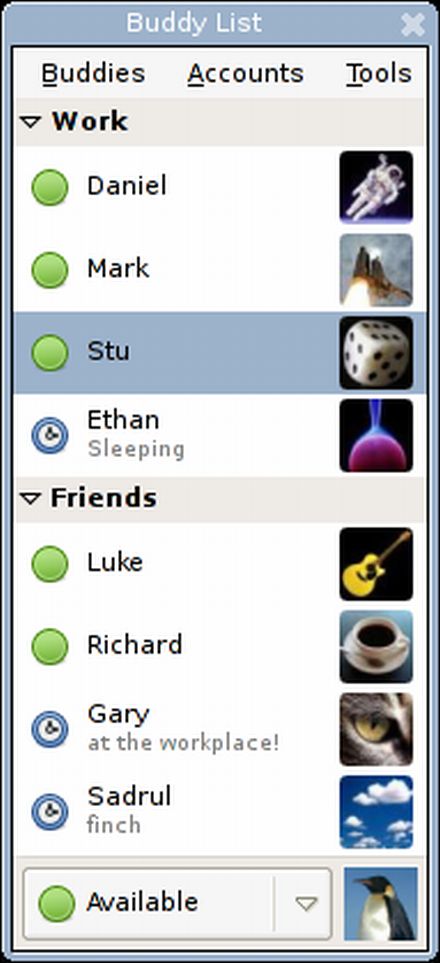Viewport: 440px width, 963px height.
Task: Click Daniel's astronaut buddy icon
Action: point(376,187)
